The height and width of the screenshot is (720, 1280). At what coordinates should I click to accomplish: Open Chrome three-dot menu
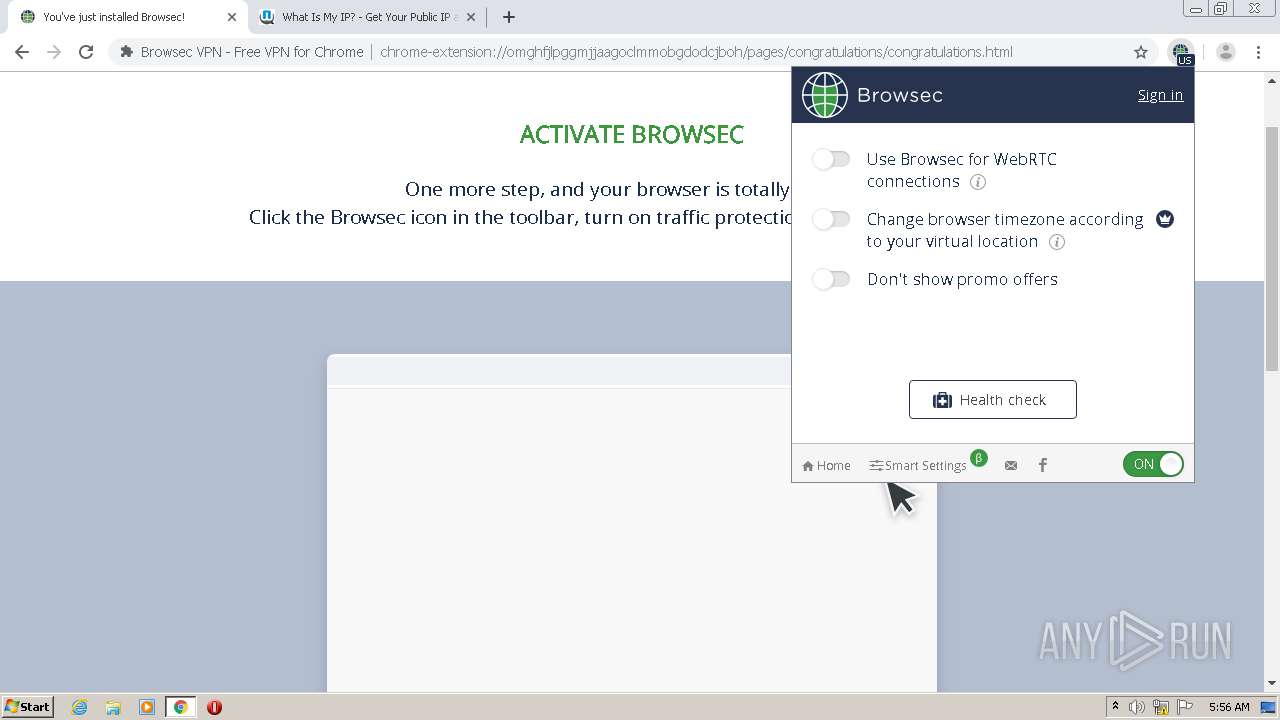point(1258,52)
